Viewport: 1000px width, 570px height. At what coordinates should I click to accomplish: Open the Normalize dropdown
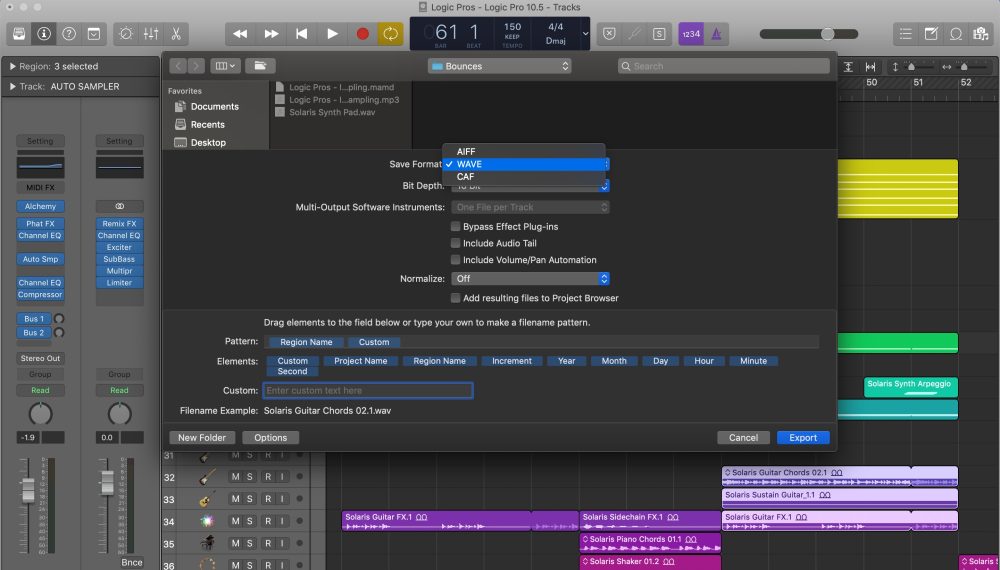click(x=530, y=279)
